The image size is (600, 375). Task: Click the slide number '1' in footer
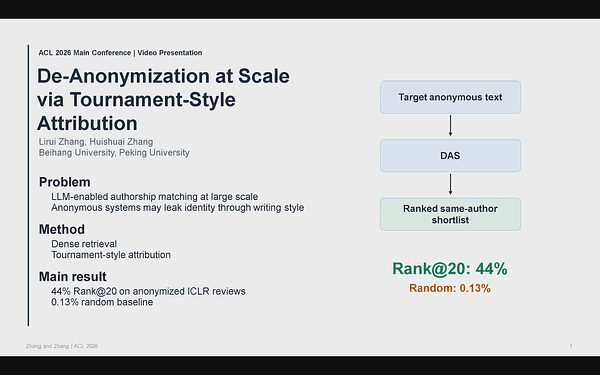point(571,346)
